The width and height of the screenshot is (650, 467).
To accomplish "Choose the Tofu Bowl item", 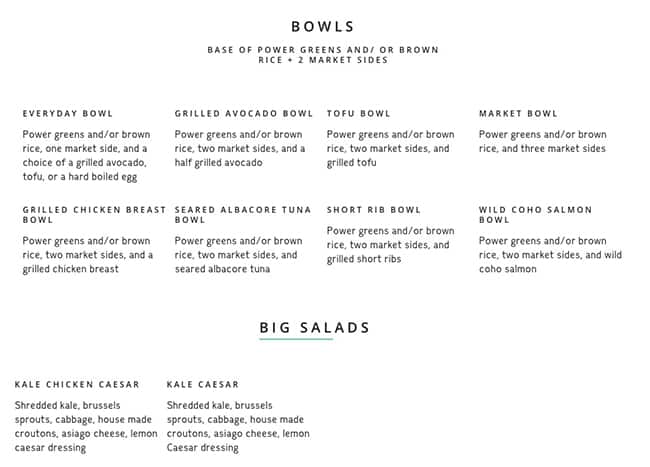I will (x=359, y=114).
